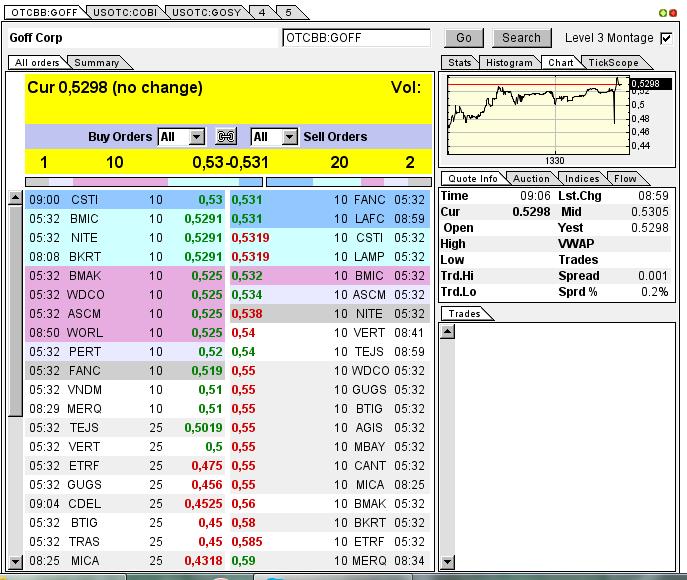Image resolution: width=687 pixels, height=580 pixels.
Task: Click the Cur 0,5298 (no change) header
Action: tap(115, 88)
